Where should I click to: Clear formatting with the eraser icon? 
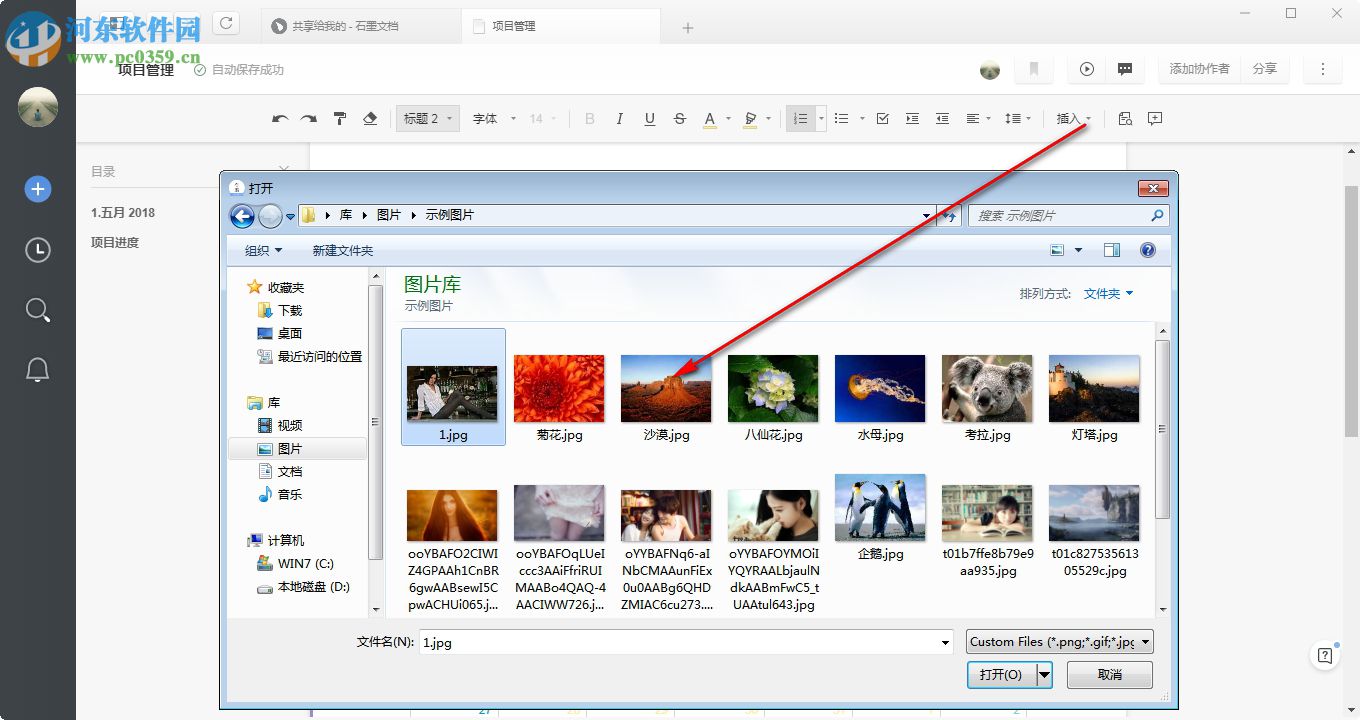(x=370, y=119)
